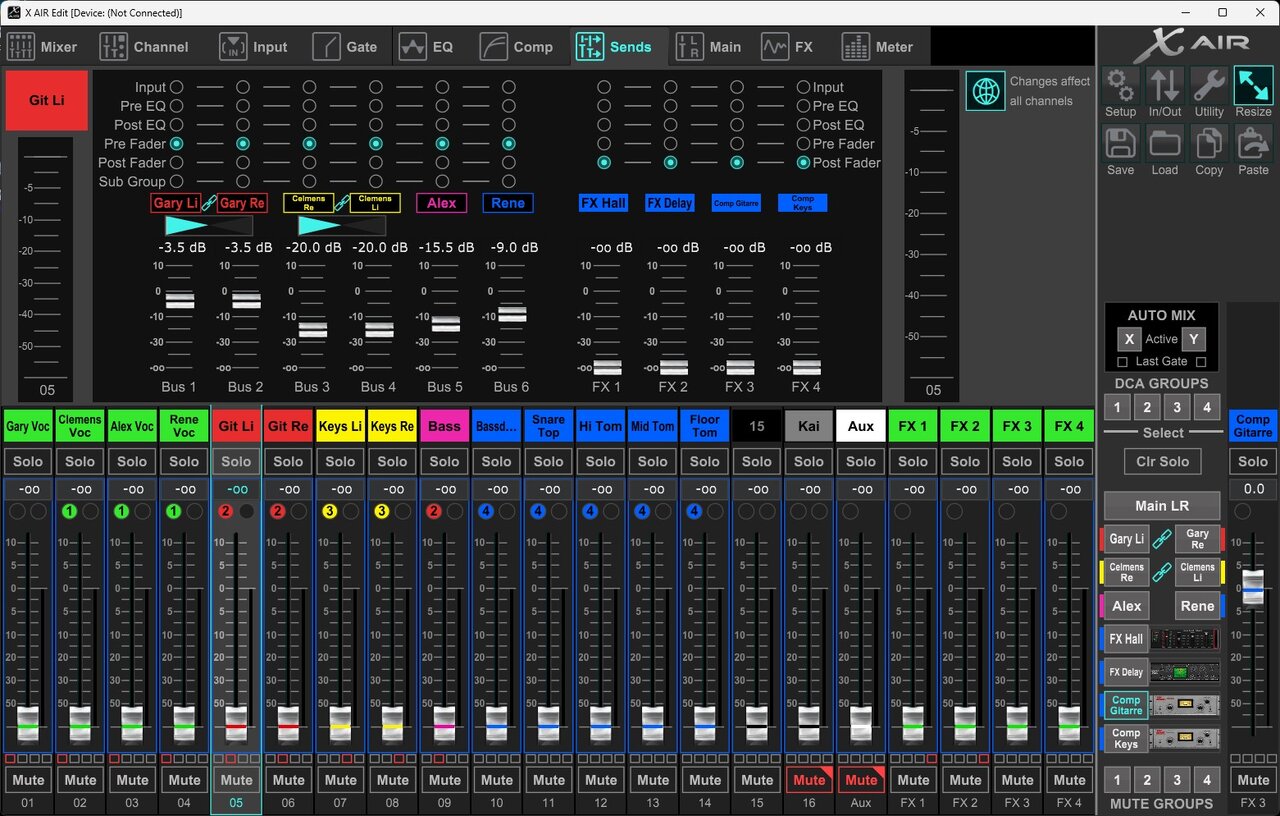Check the left Last Gate checkbox
The image size is (1280, 816).
pos(1122,362)
